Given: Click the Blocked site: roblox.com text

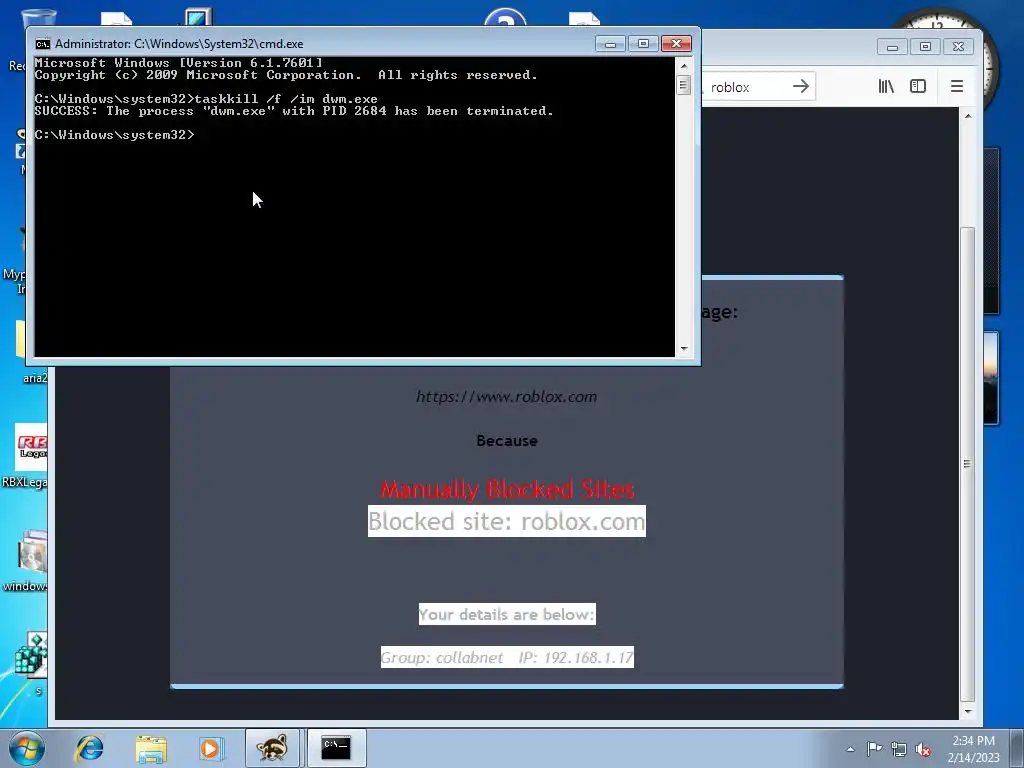Looking at the screenshot, I should (x=507, y=521).
